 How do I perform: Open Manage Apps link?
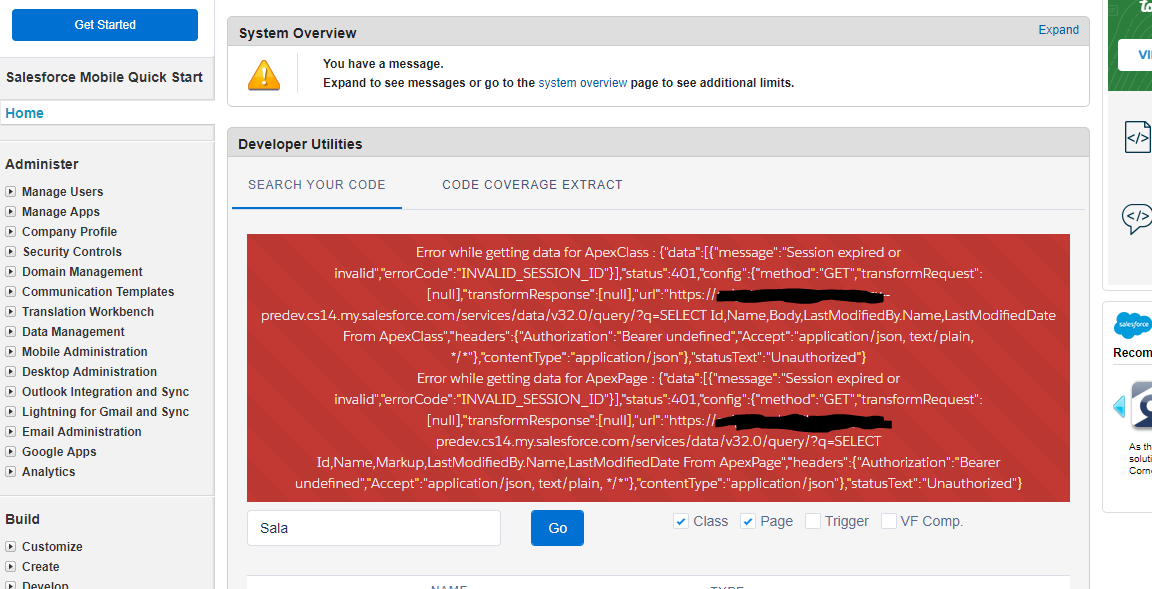click(x=61, y=212)
